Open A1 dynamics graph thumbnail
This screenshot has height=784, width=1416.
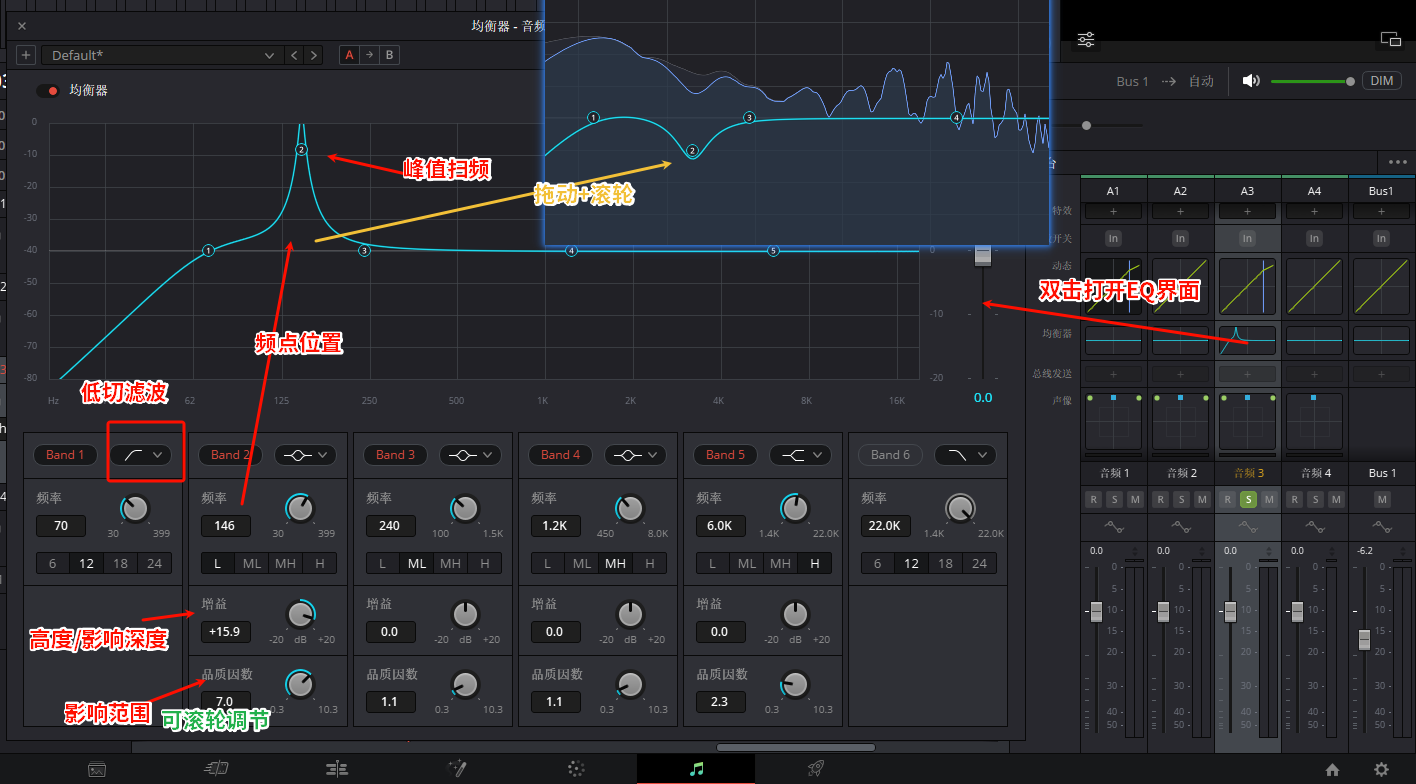tap(1113, 285)
